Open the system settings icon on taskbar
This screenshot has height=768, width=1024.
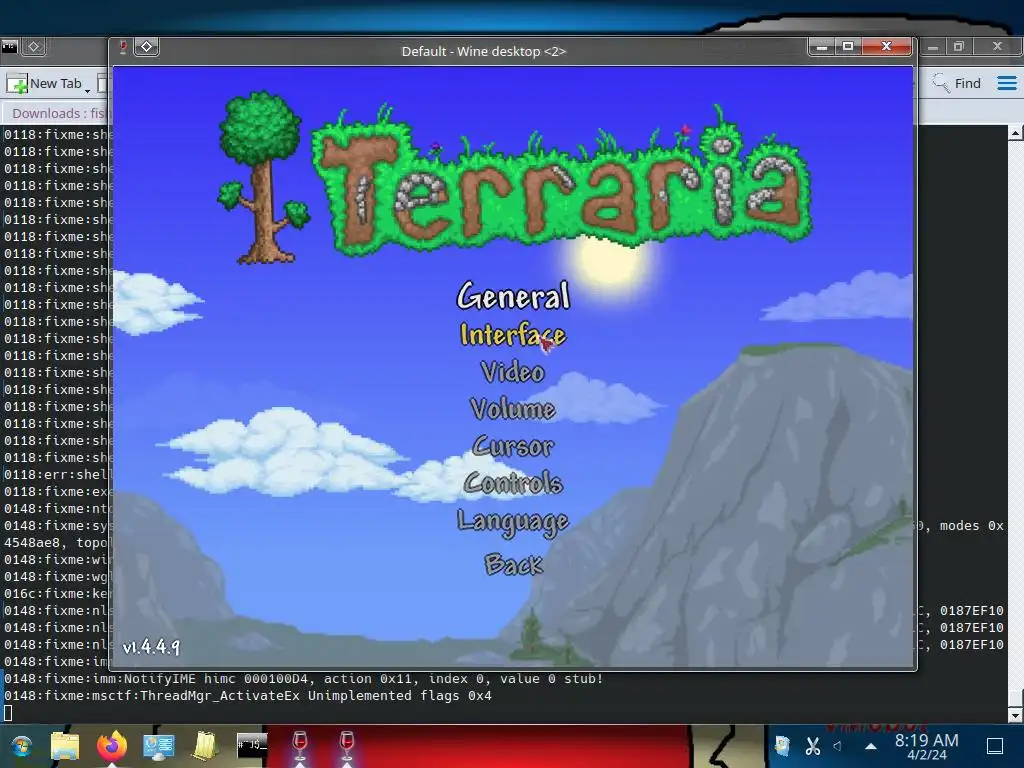click(159, 746)
